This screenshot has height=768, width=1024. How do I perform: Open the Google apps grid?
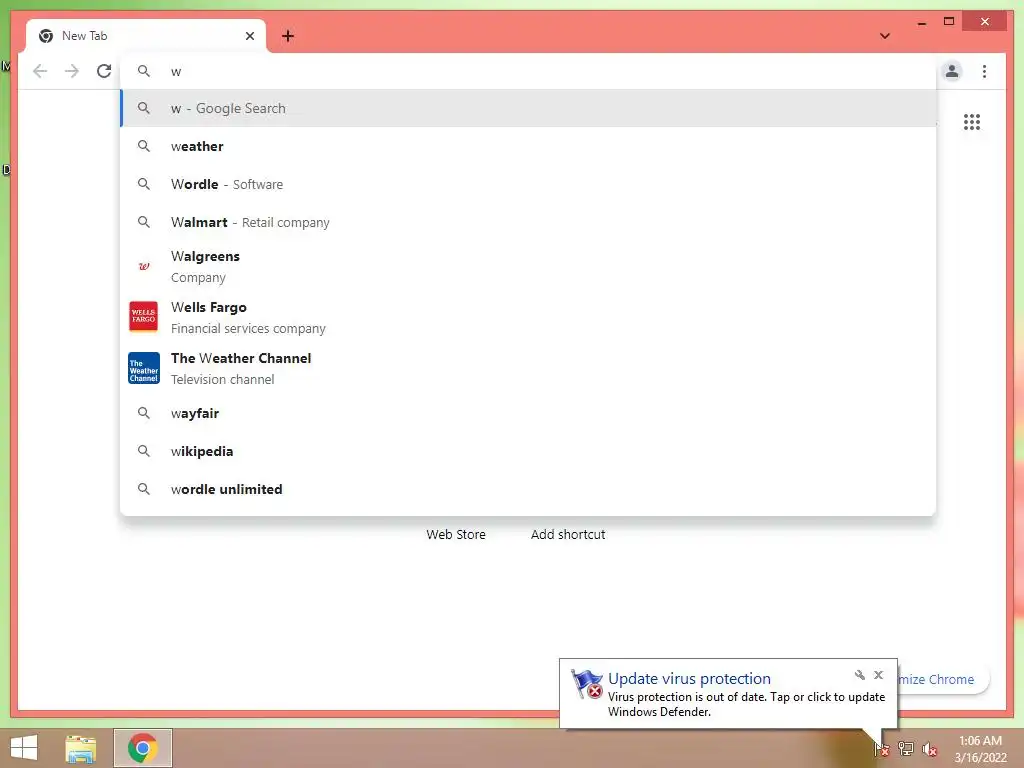pyautogui.click(x=972, y=122)
